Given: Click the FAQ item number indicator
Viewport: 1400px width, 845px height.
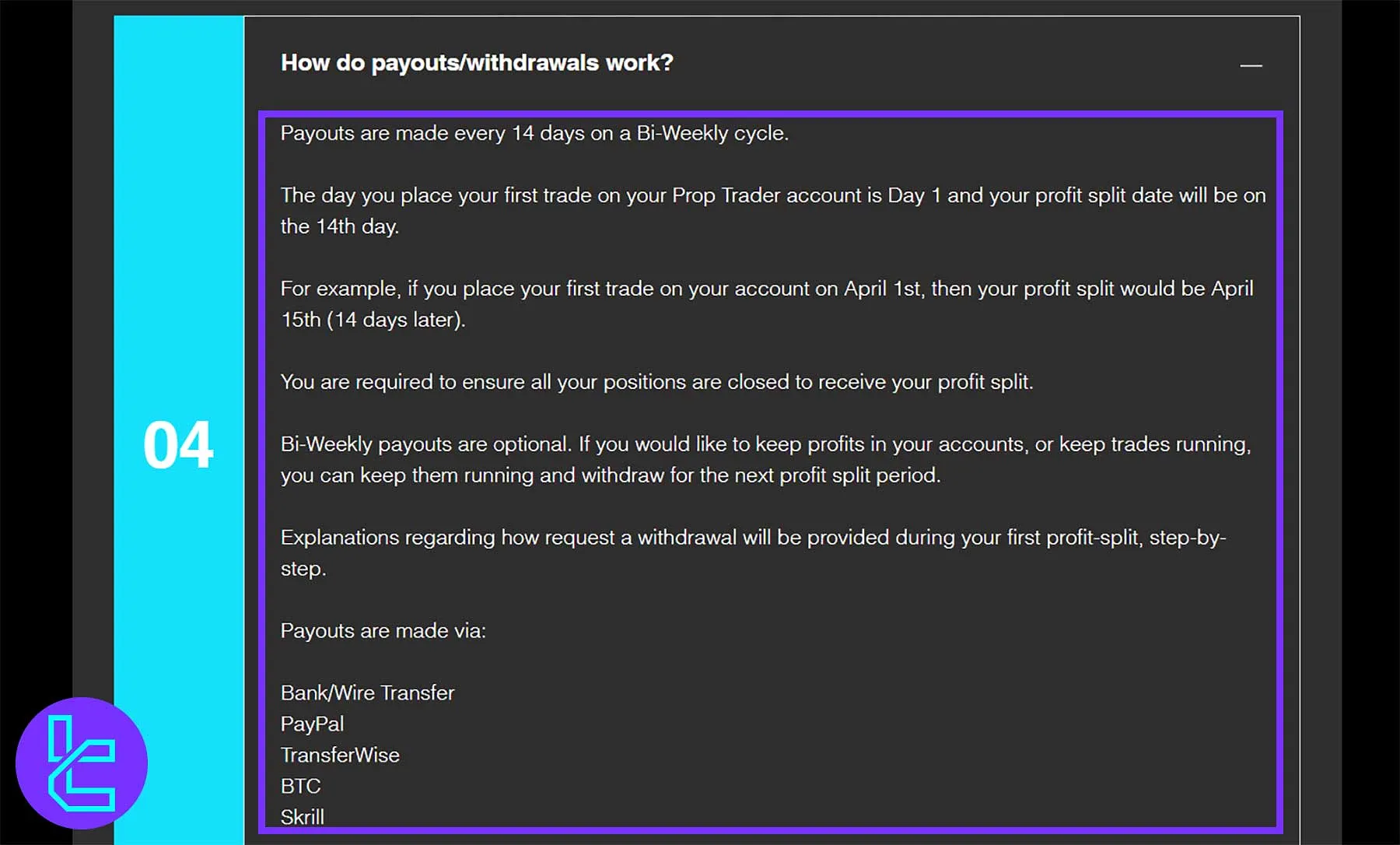Looking at the screenshot, I should (180, 444).
